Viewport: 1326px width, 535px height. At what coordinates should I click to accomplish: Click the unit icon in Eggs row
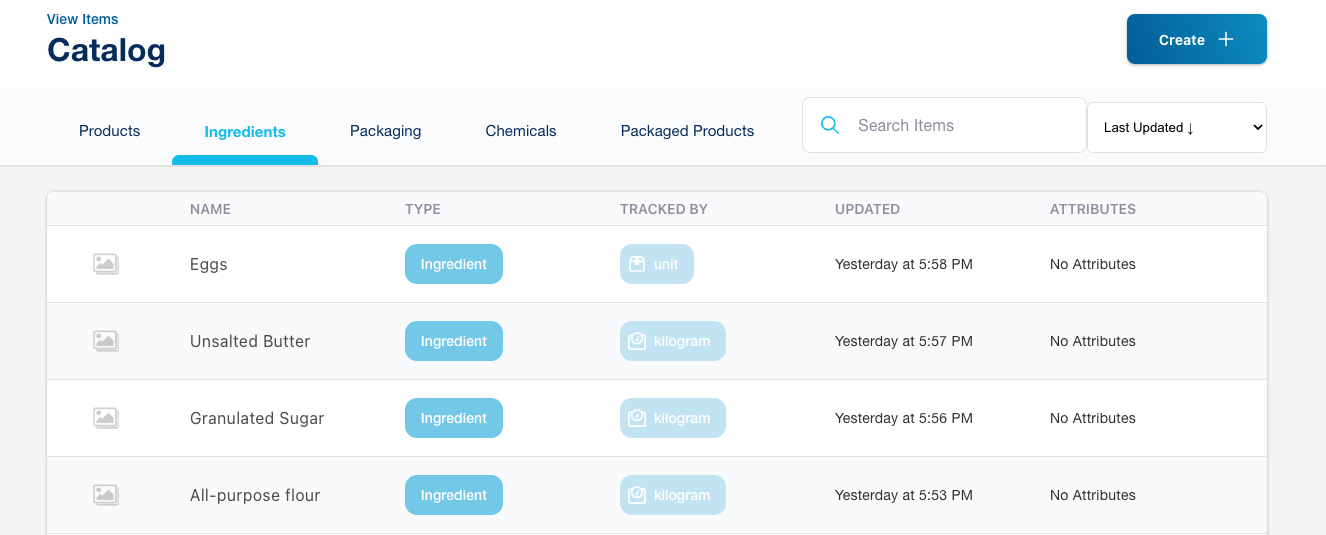click(x=637, y=264)
